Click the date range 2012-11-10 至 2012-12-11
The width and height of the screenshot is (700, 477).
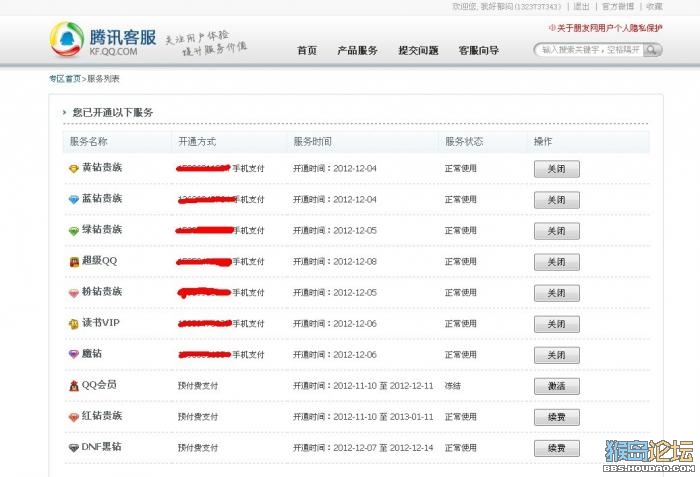pyautogui.click(x=383, y=386)
